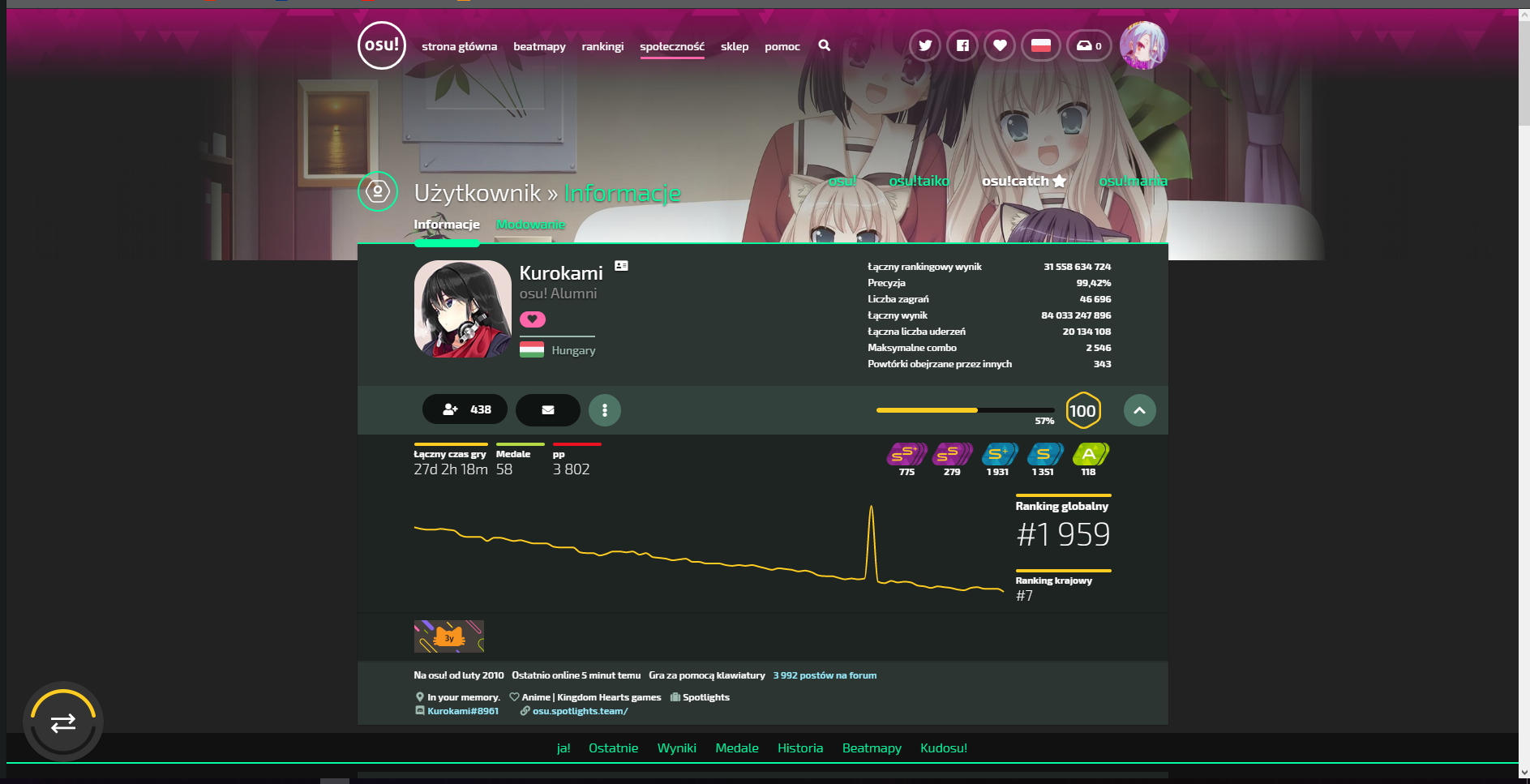Open beatmapy from the main navigation
The height and width of the screenshot is (784, 1530).
540,46
